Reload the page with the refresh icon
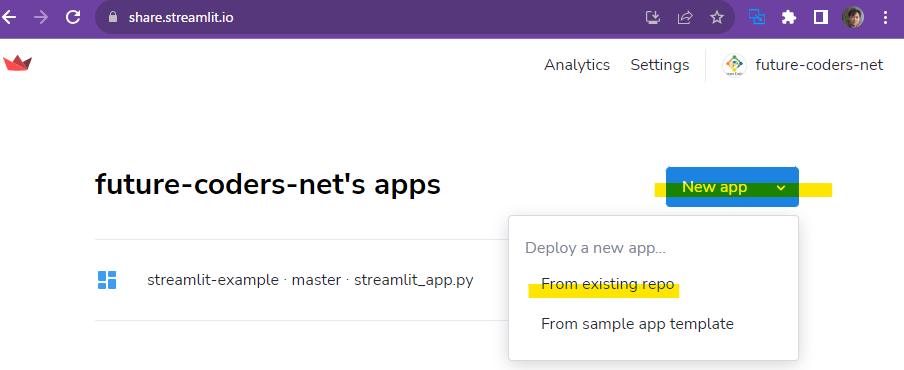Screen dimensions: 904x370 point(73,17)
